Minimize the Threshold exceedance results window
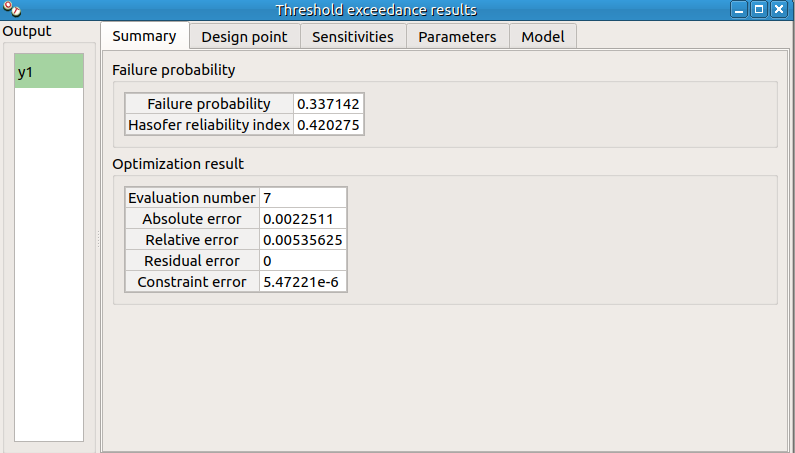Viewport: 795px width, 453px height. 738,10
